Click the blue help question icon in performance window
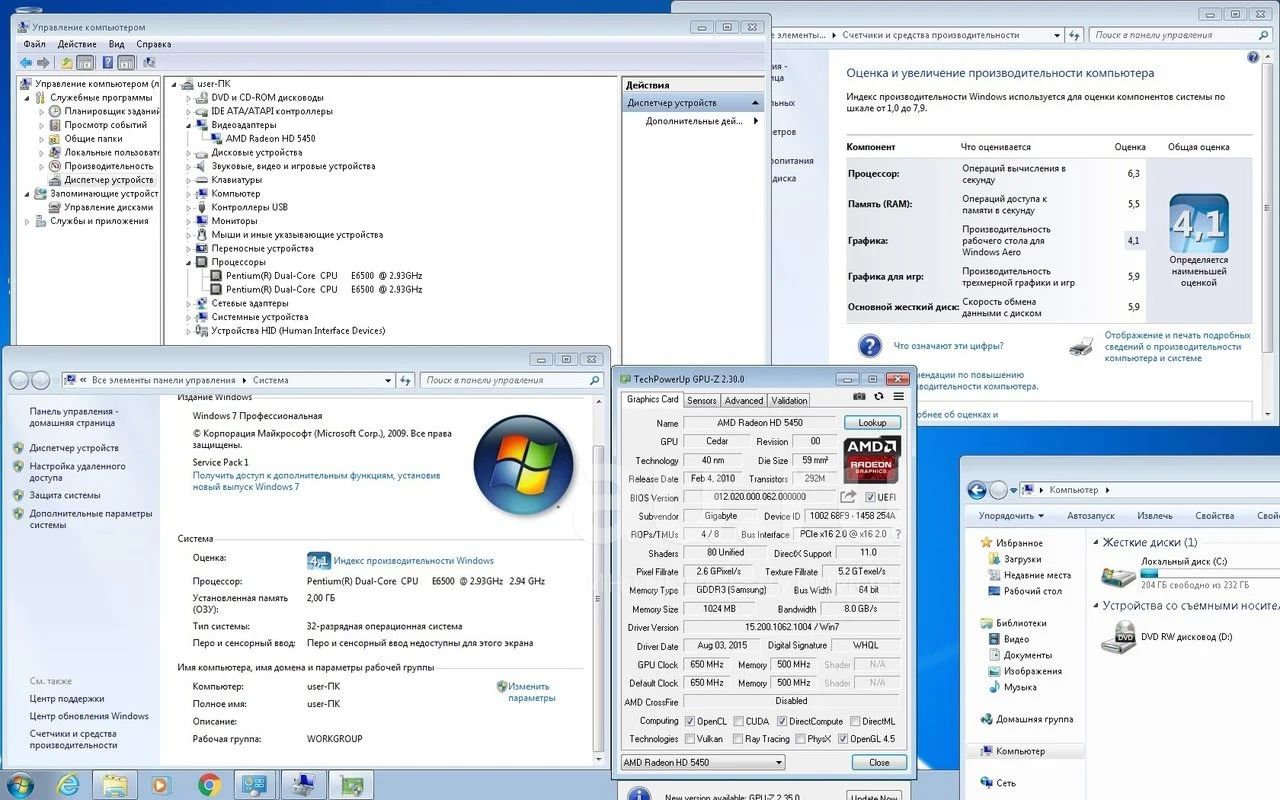The image size is (1280, 800). tap(871, 345)
